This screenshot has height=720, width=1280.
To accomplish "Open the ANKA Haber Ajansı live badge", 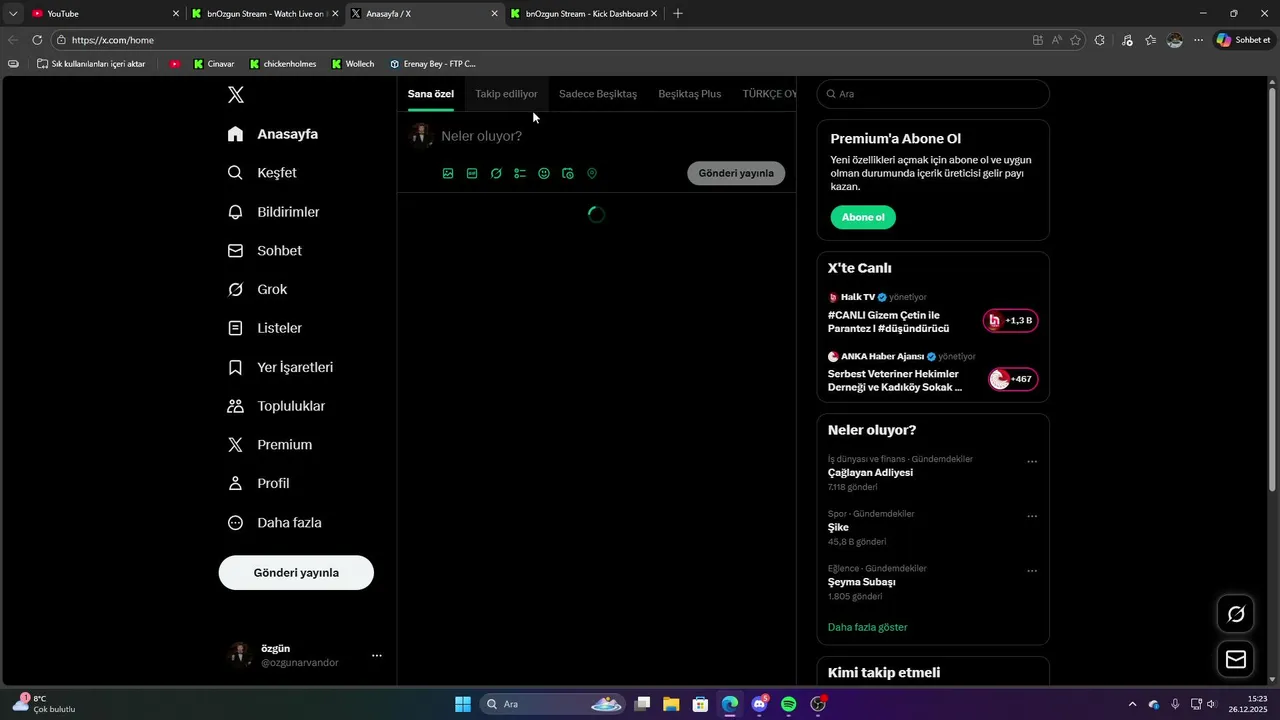I will pyautogui.click(x=1012, y=379).
